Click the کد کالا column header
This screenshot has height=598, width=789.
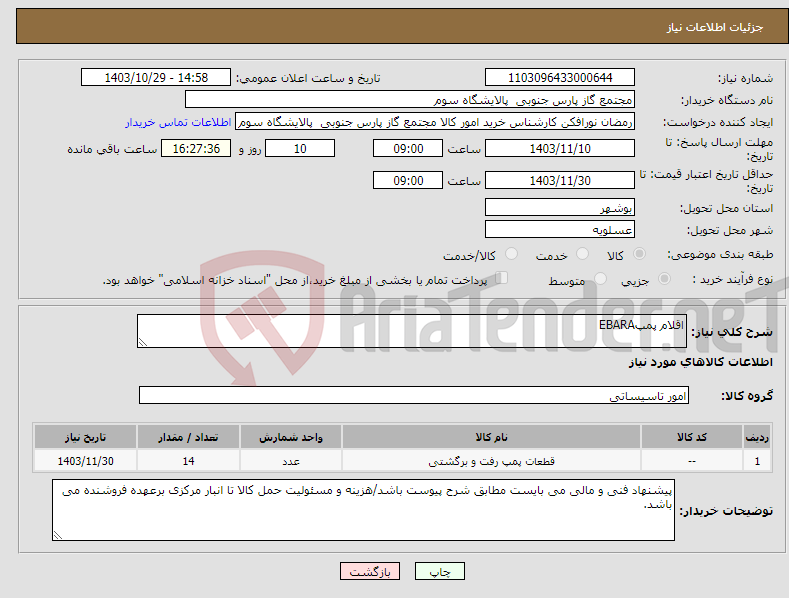coord(692,437)
